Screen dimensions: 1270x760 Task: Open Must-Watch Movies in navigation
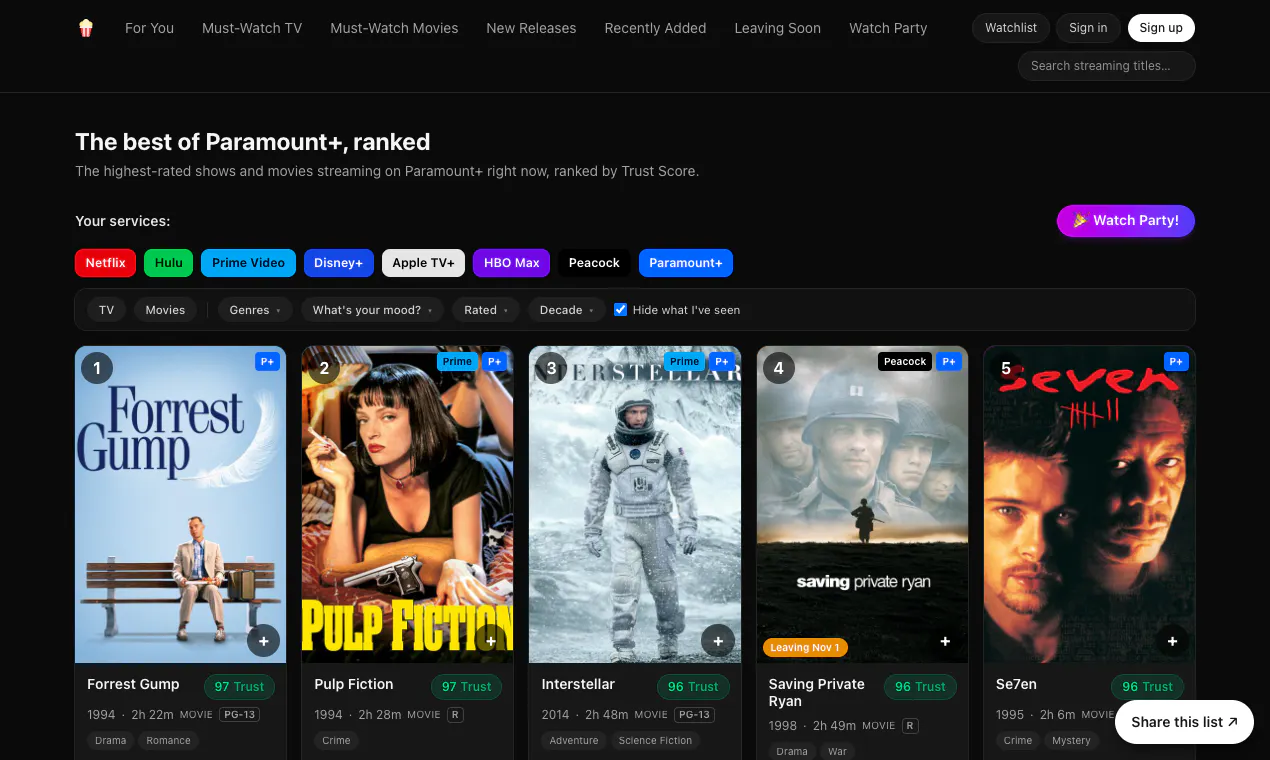[x=394, y=28]
